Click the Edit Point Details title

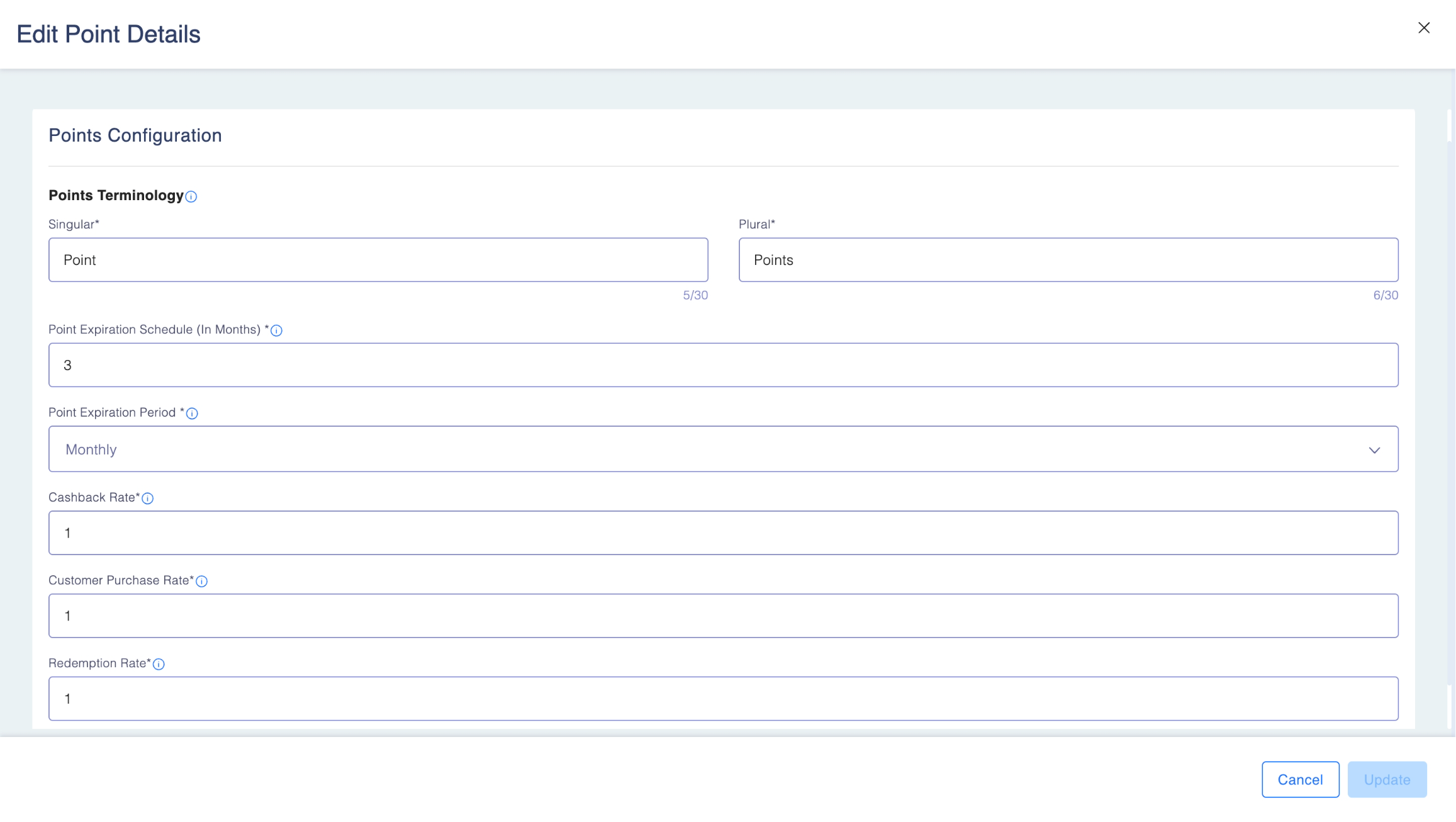(108, 34)
